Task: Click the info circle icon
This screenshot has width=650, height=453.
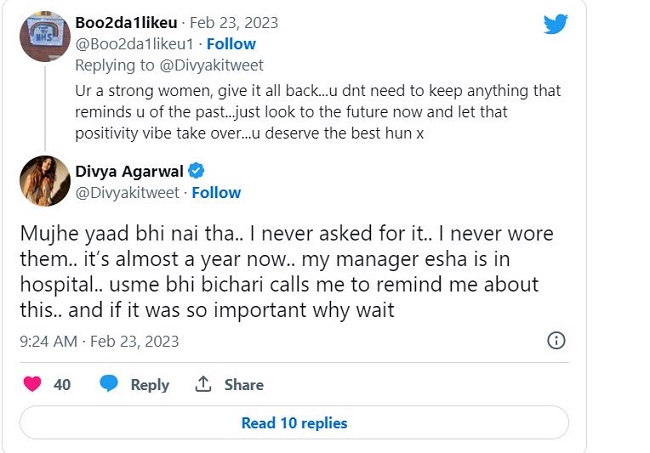Action: coord(557,341)
